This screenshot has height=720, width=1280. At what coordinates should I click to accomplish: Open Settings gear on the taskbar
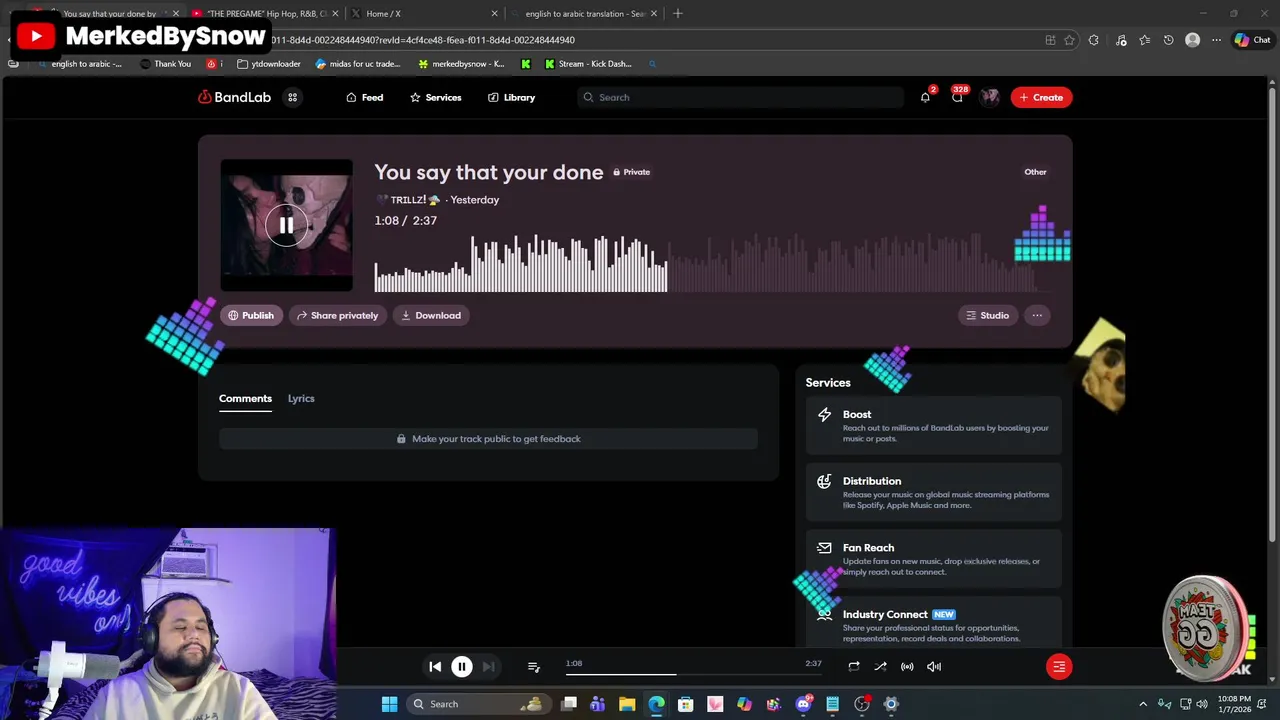[x=891, y=704]
